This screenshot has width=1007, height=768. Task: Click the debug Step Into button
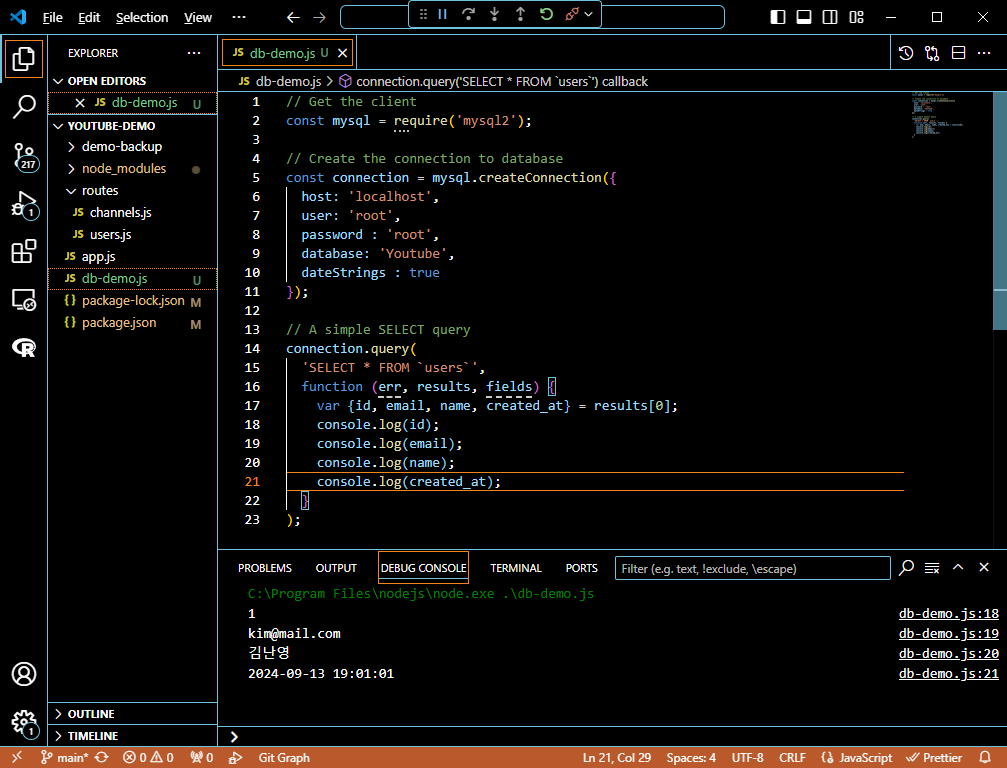tap(495, 14)
